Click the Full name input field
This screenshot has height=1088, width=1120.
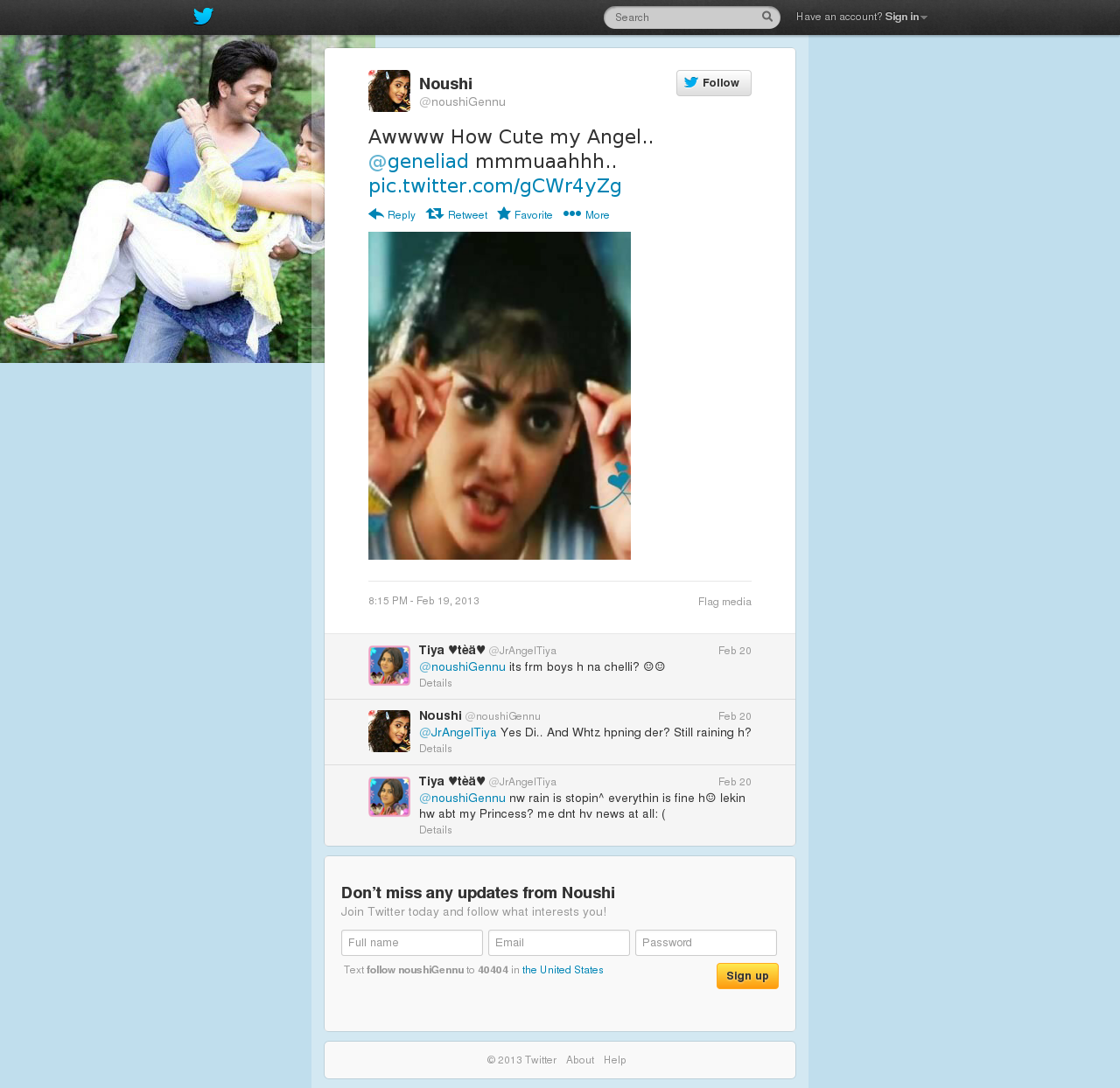pos(412,943)
